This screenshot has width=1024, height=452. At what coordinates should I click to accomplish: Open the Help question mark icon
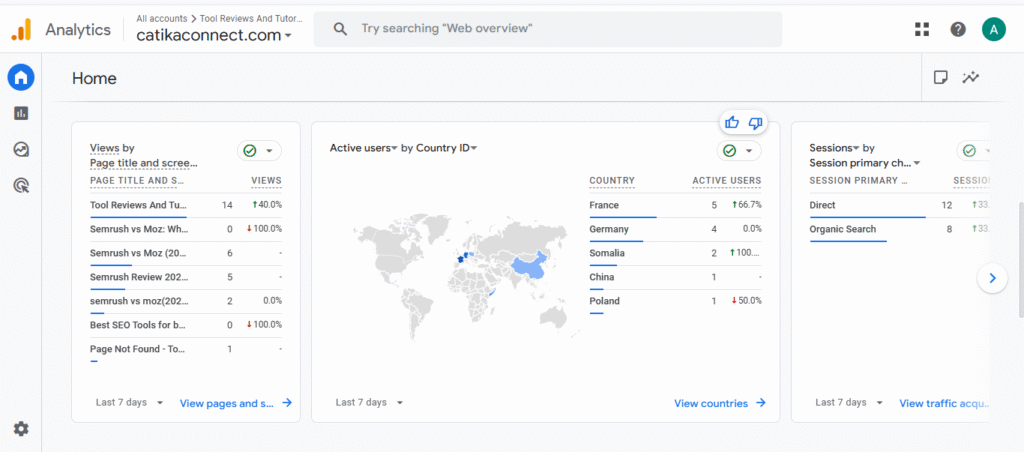(x=958, y=29)
